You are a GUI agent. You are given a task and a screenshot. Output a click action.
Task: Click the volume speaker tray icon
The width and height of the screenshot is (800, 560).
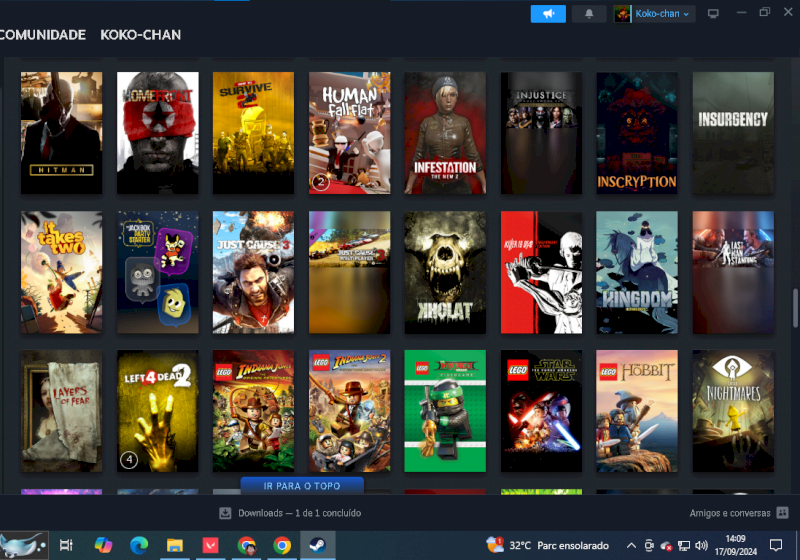click(702, 546)
